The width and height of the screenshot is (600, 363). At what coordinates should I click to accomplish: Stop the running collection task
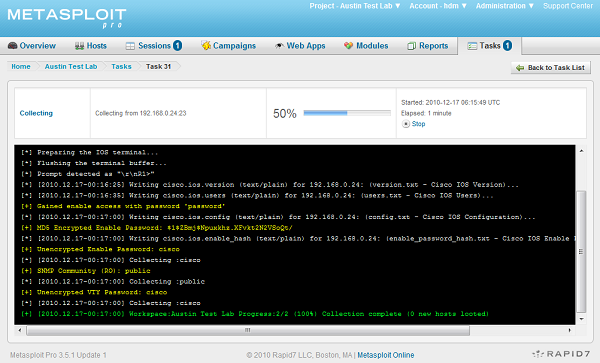click(418, 124)
